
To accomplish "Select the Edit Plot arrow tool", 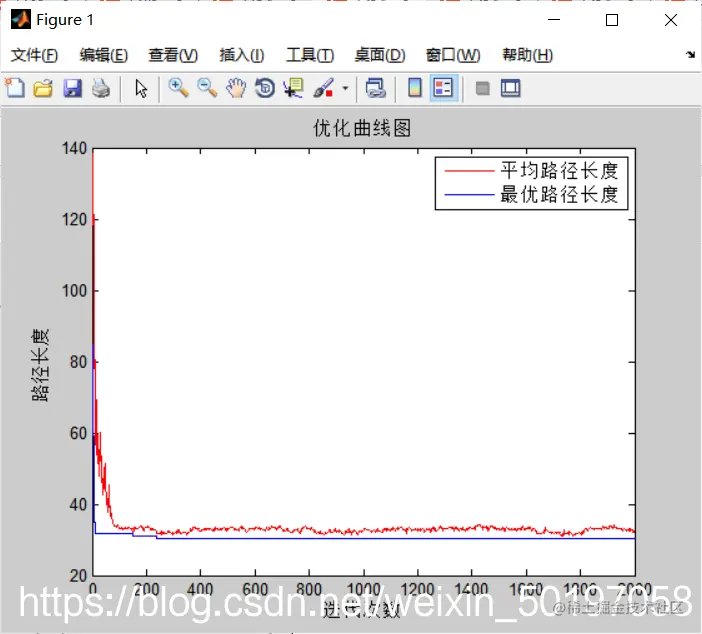I will point(141,88).
